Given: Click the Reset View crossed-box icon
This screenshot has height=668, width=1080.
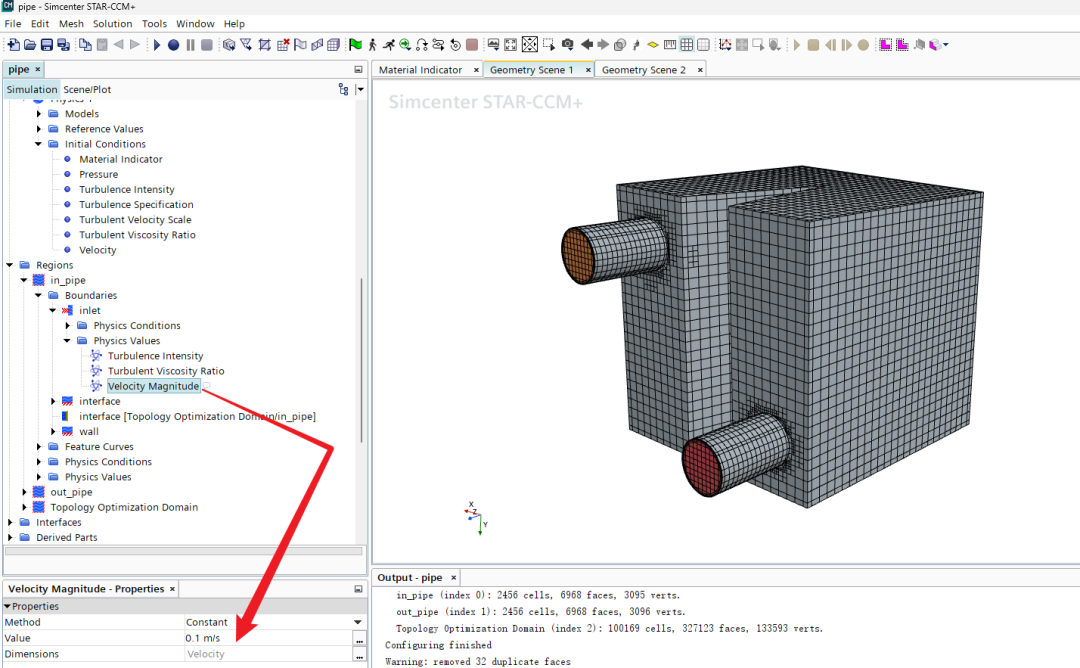Looking at the screenshot, I should point(530,45).
